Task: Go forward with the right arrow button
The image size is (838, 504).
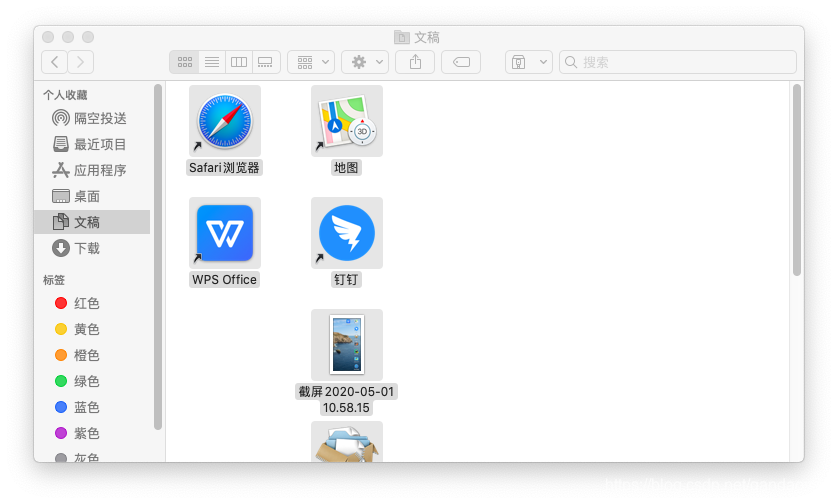Action: 81,62
